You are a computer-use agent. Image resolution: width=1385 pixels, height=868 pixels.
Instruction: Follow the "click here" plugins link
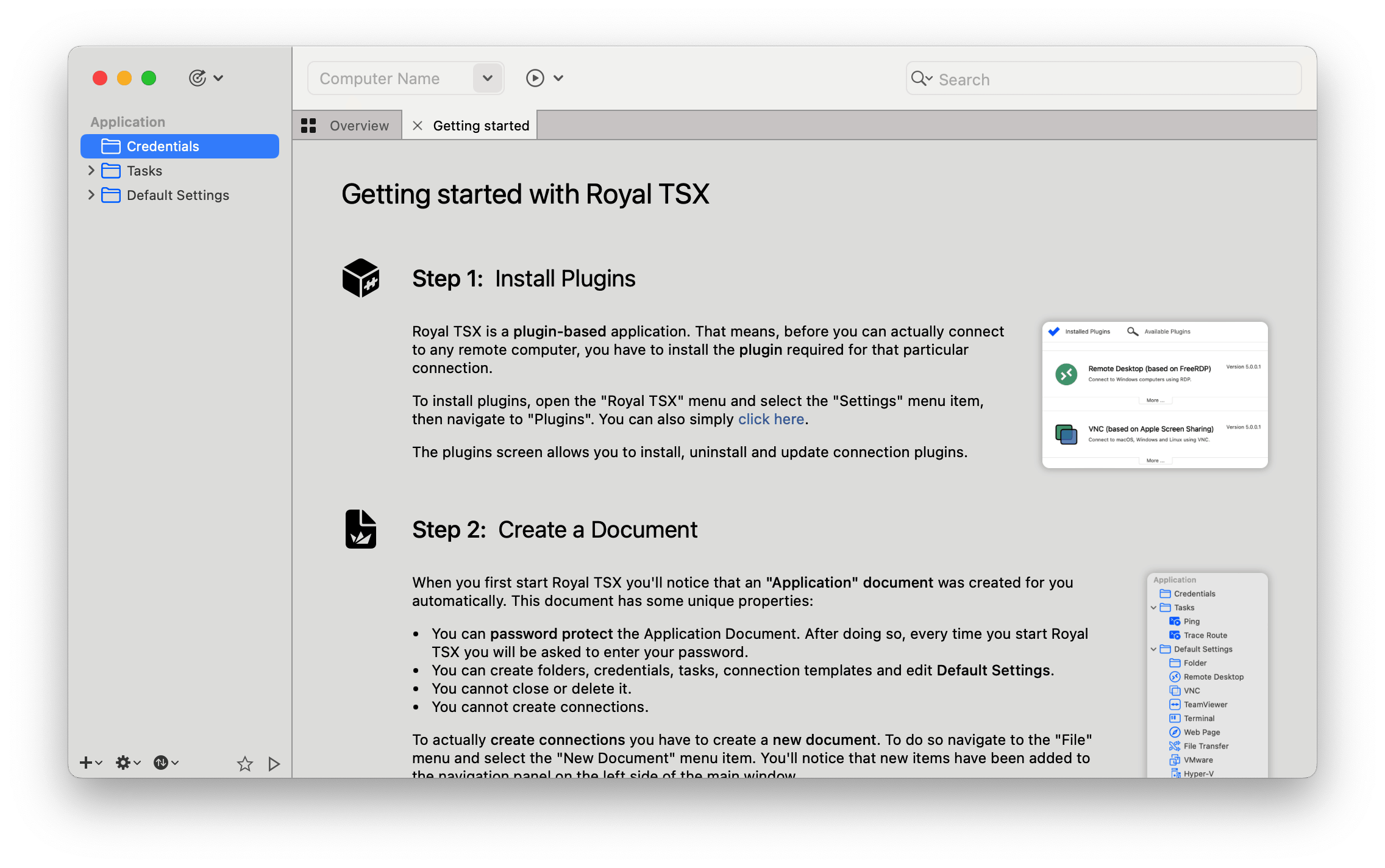[x=771, y=419]
